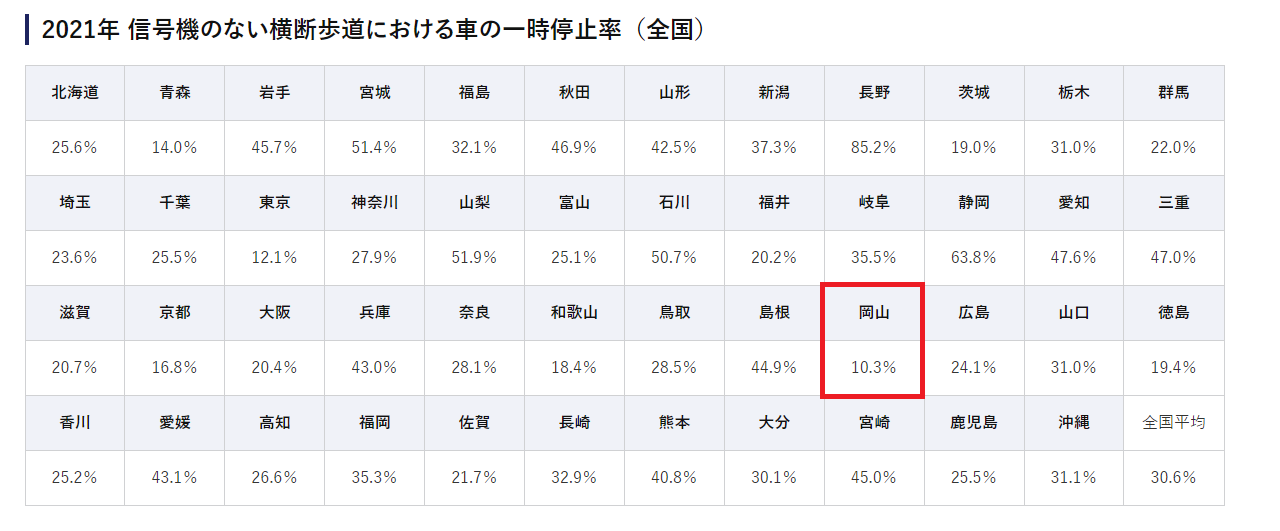Select the 全国平均 header cell
The height and width of the screenshot is (531, 1280).
point(1174,423)
